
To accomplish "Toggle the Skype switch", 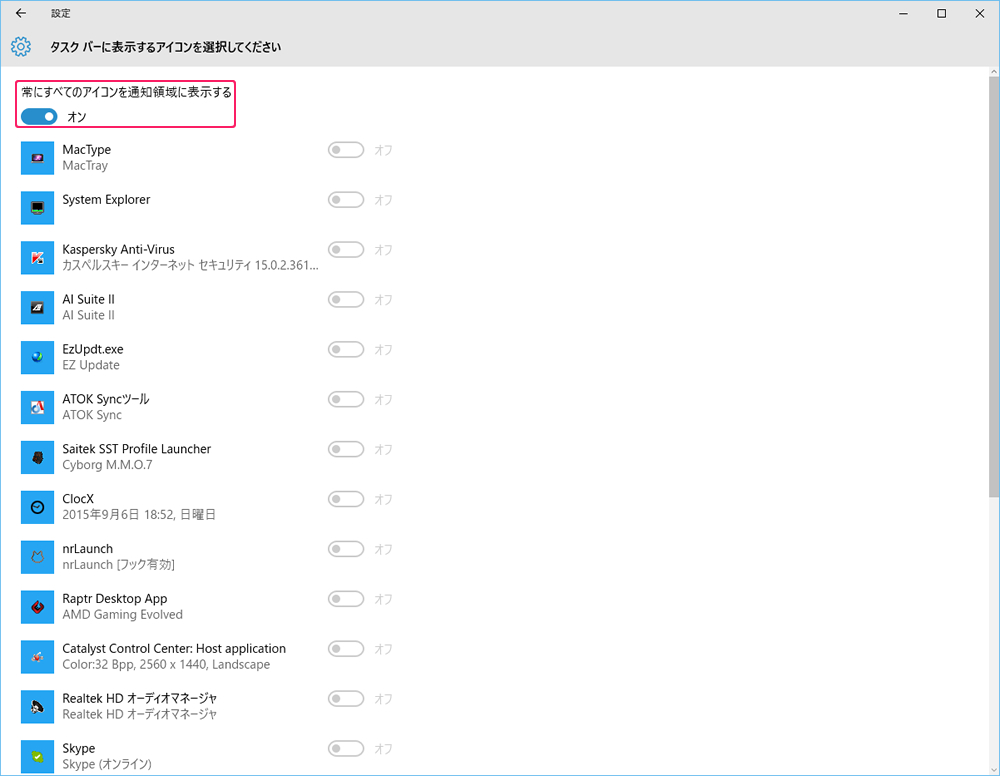I will [x=346, y=749].
